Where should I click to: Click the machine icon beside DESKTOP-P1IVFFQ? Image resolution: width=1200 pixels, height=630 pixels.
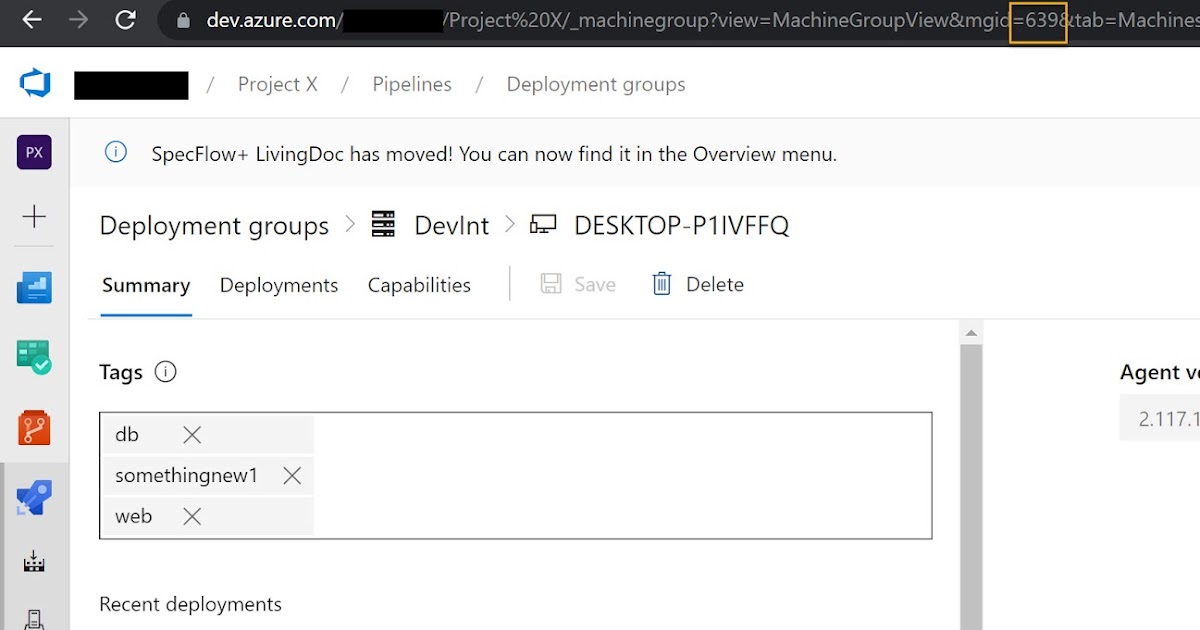544,224
